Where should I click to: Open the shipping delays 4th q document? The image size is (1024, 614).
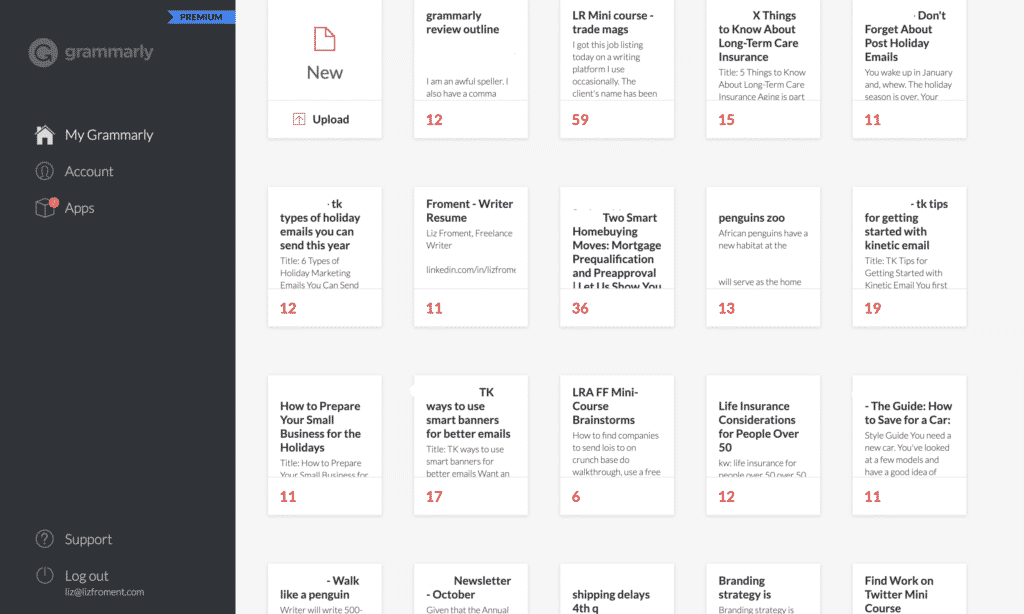pos(616,590)
